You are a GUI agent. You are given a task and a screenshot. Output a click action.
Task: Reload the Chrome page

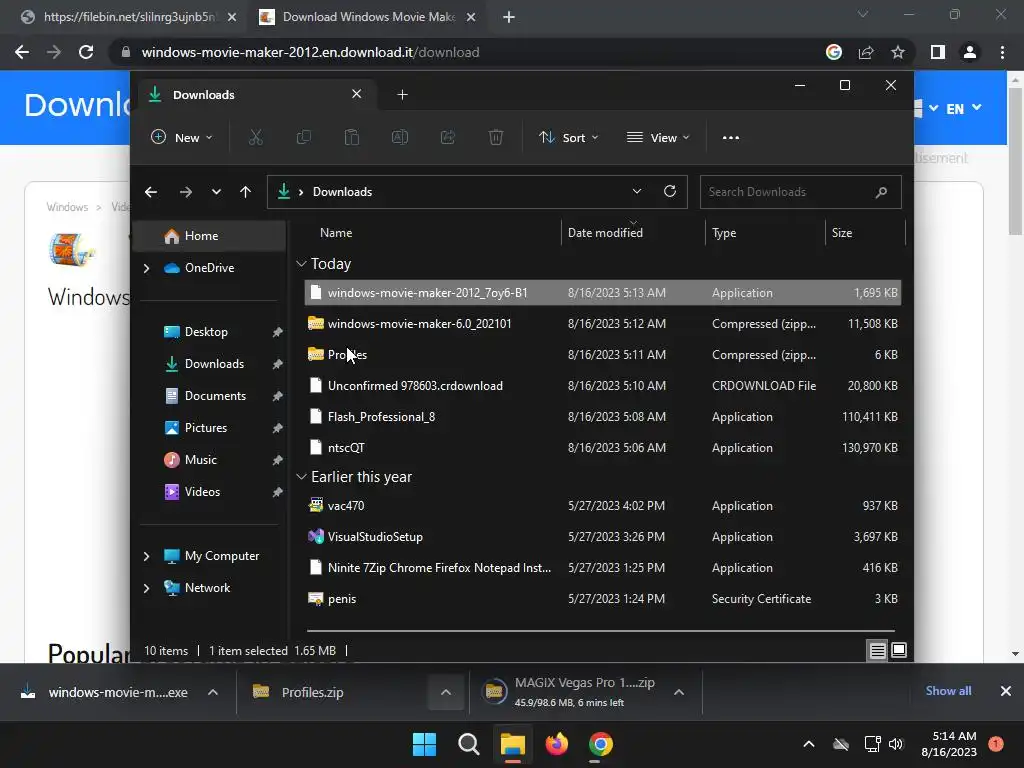click(86, 52)
